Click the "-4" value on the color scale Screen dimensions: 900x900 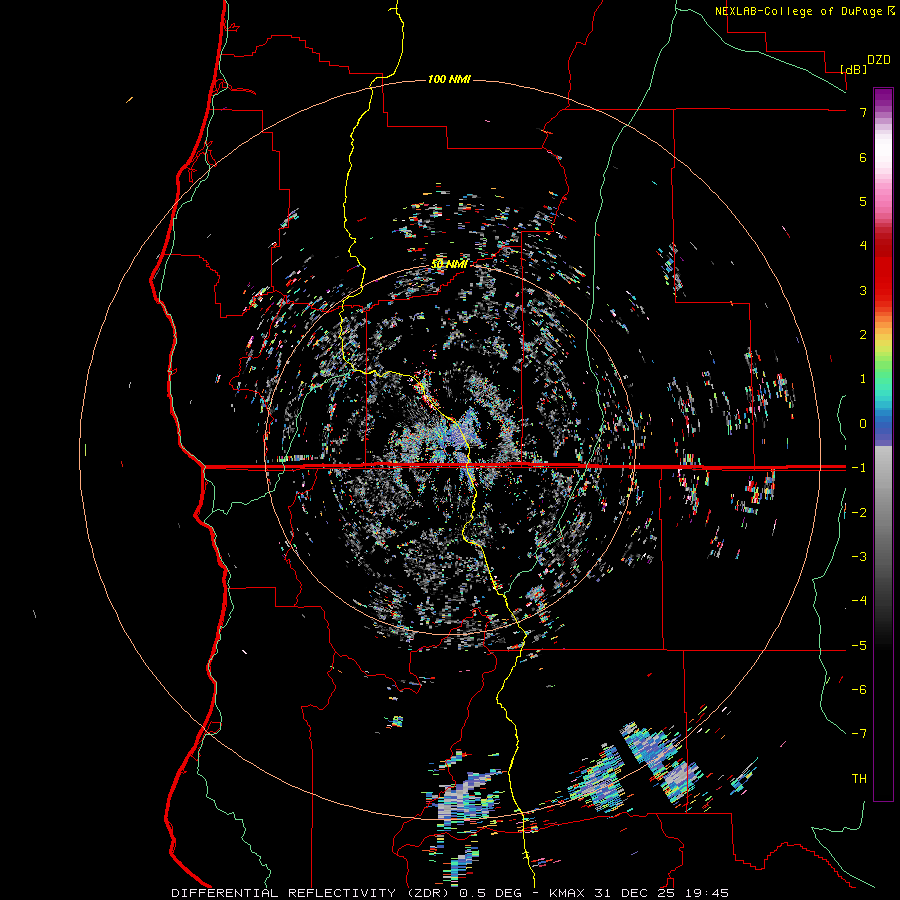859,601
